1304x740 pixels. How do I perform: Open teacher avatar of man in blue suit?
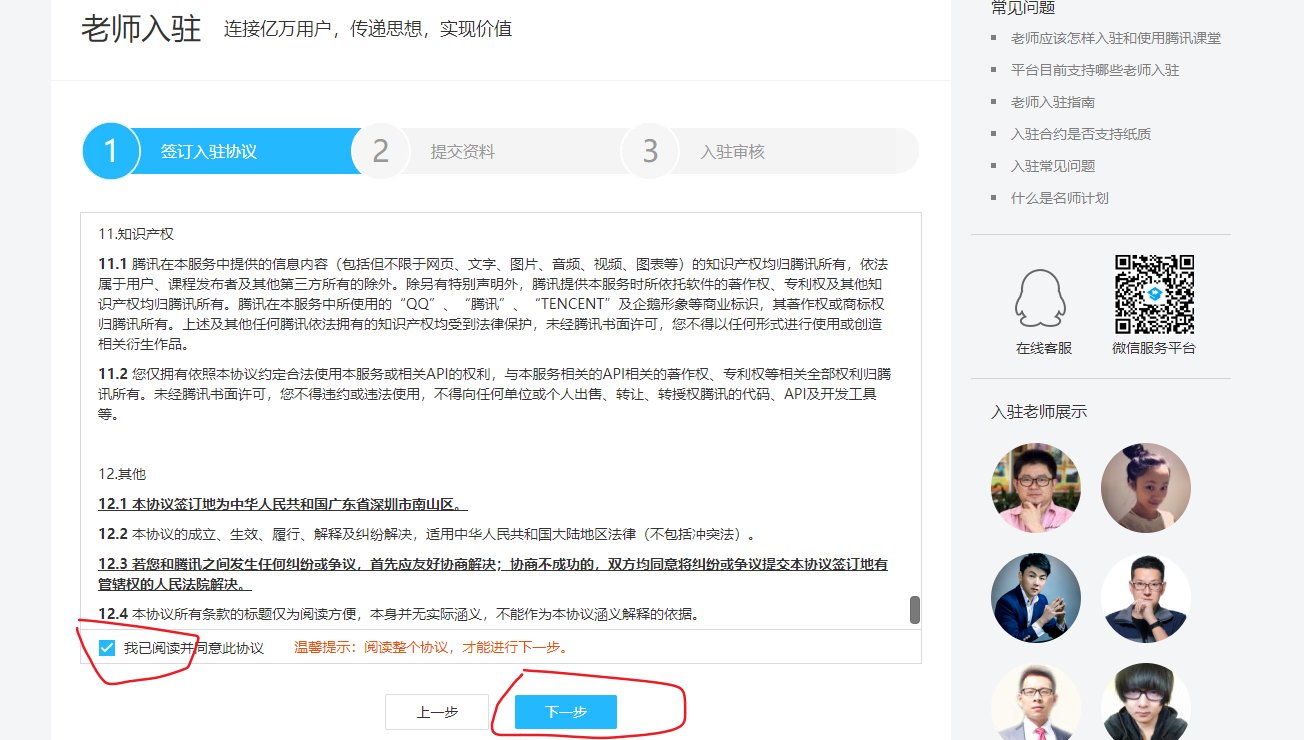[x=1036, y=598]
